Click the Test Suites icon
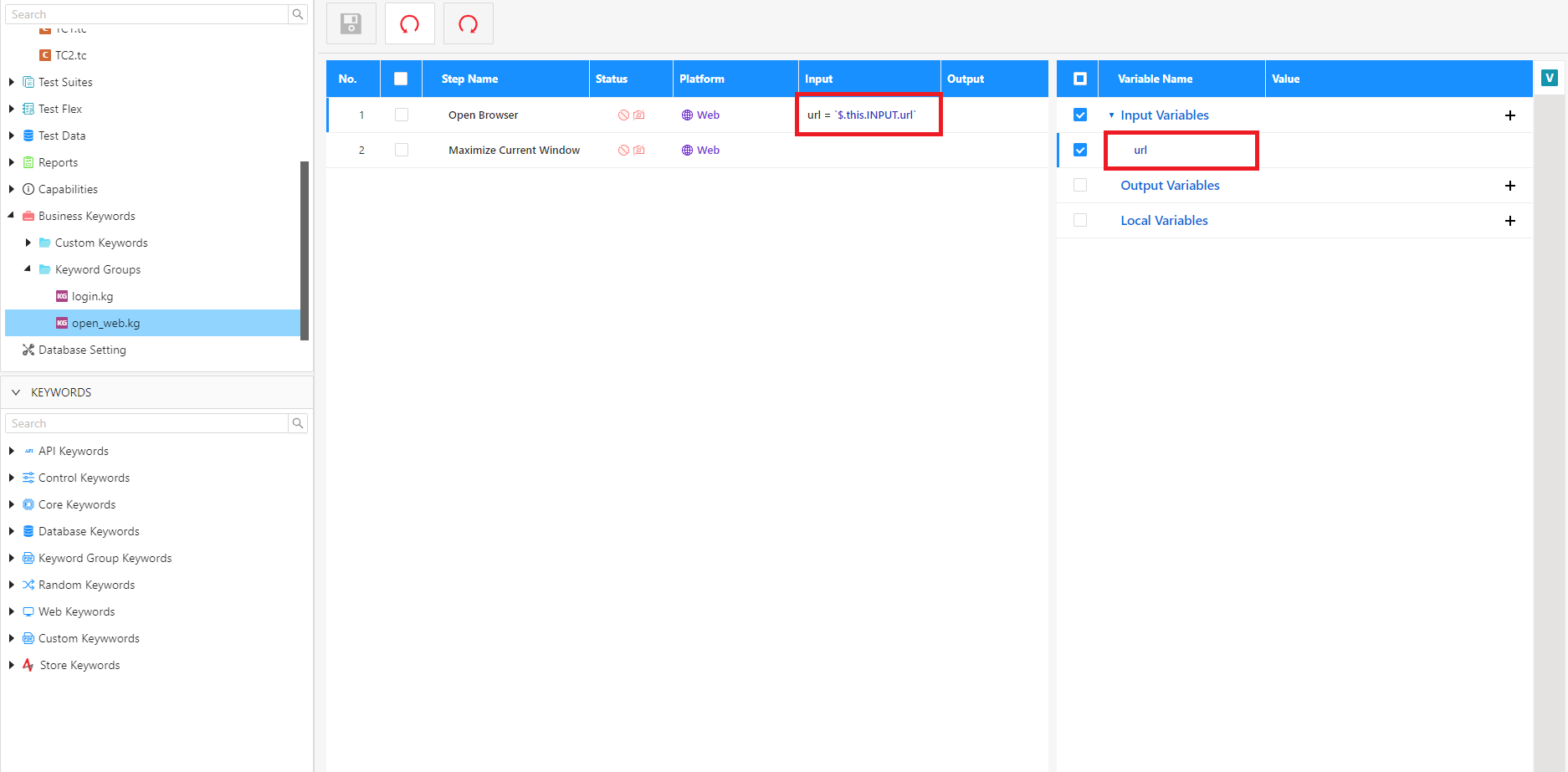 (x=28, y=82)
